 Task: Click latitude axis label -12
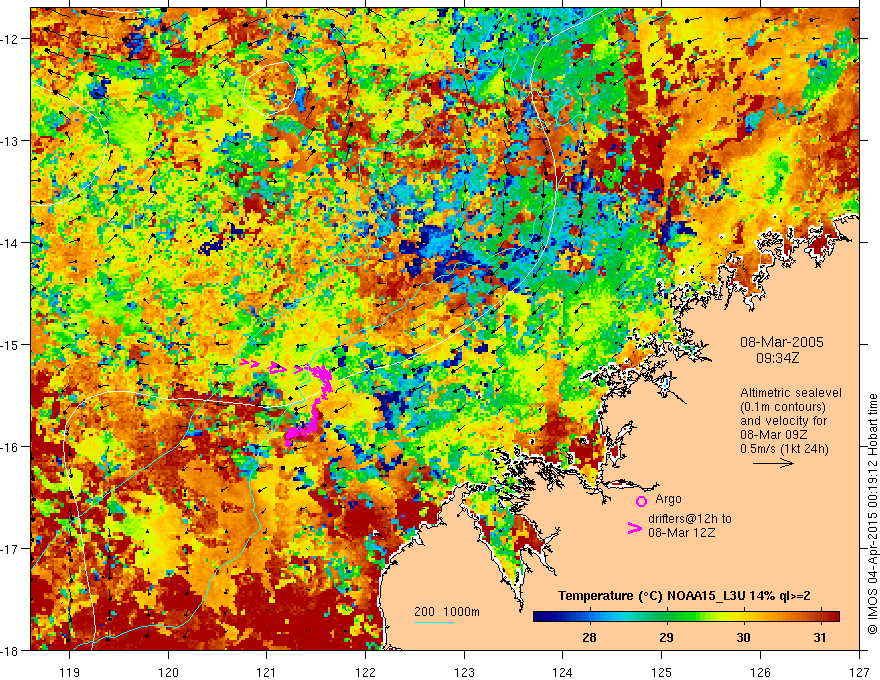tap(10, 39)
